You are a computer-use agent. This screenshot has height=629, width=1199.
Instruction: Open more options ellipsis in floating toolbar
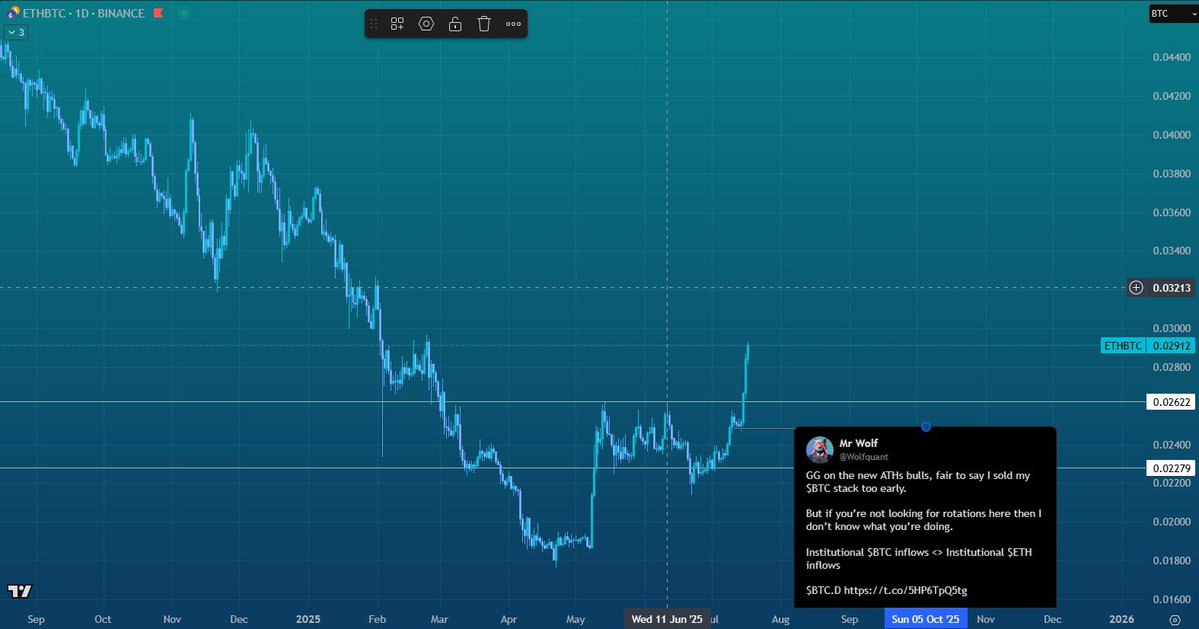point(513,24)
